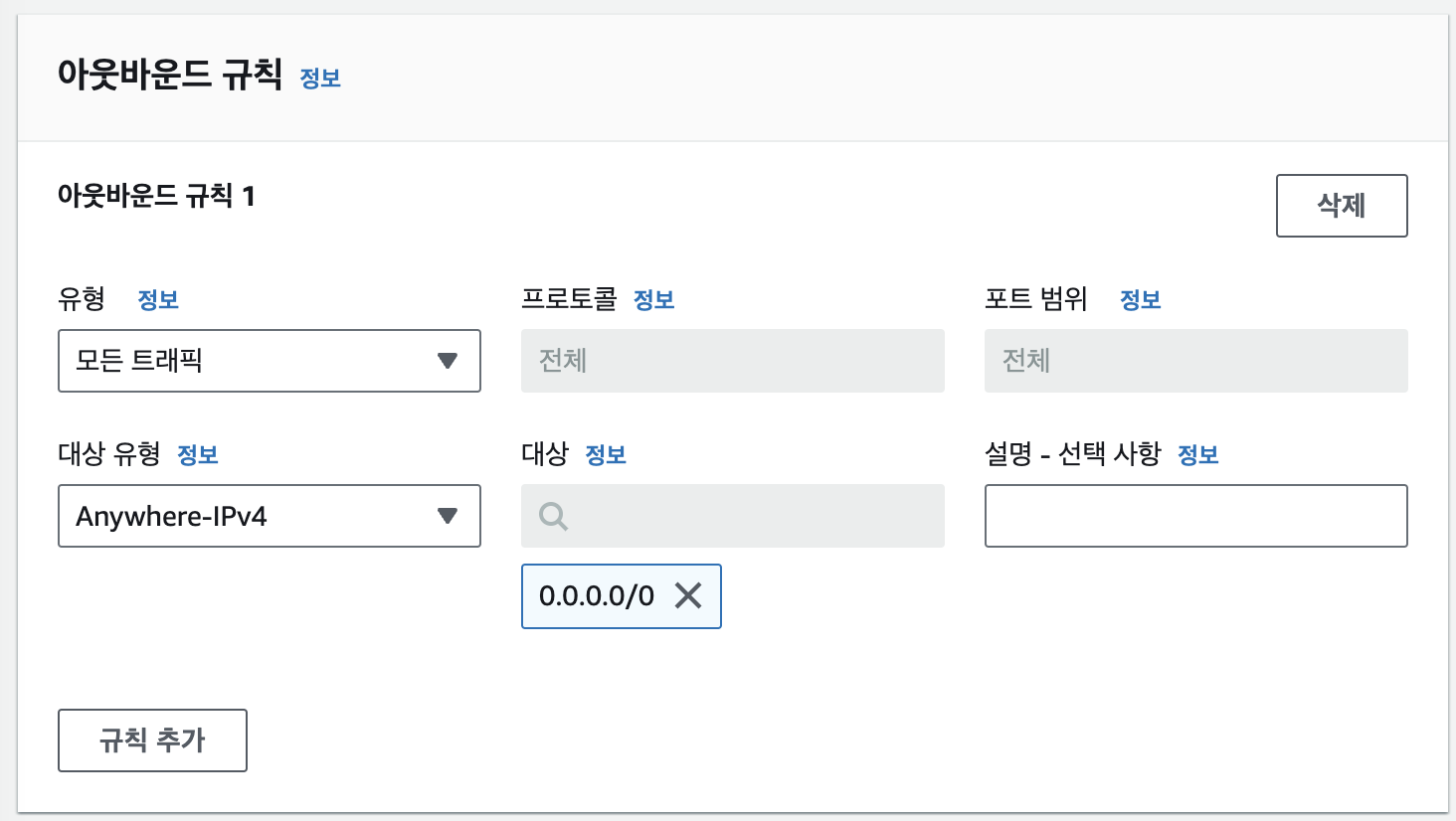Click the 0.0.0.0/0 token text
The width and height of the screenshot is (1456, 821).
597,596
